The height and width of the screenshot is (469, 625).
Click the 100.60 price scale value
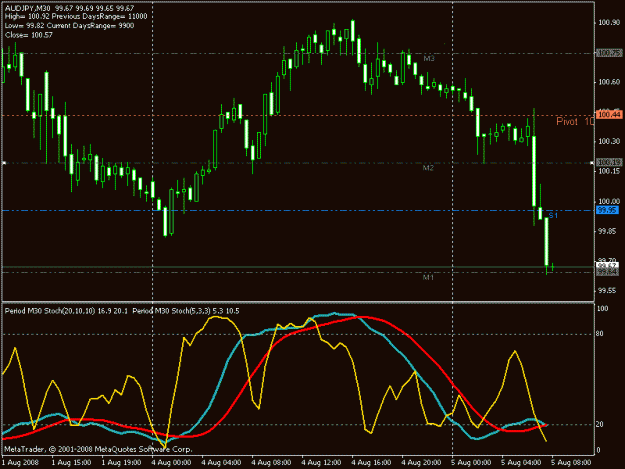point(609,82)
